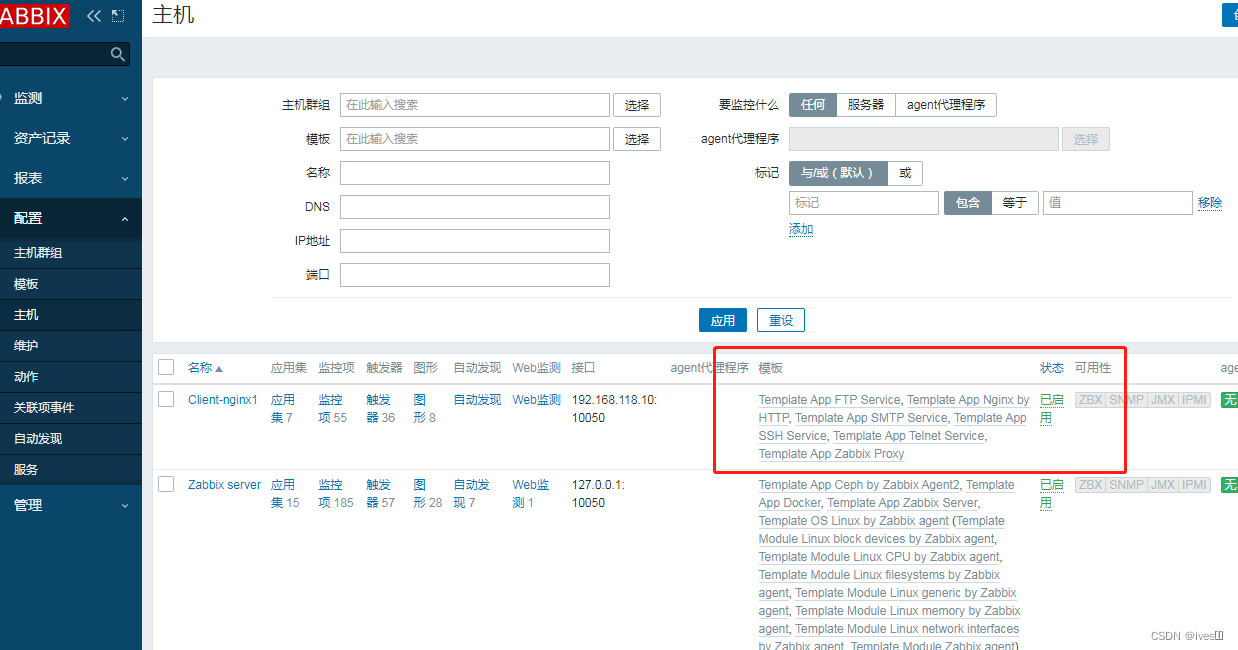Click the 重设 filter button

click(781, 320)
